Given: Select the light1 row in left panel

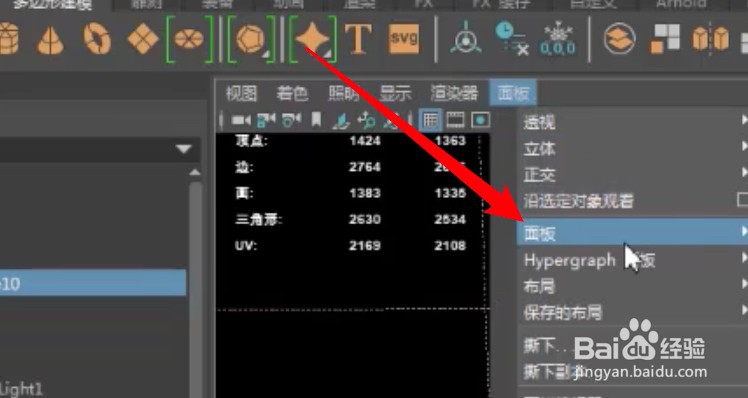Looking at the screenshot, I should click(x=21, y=389).
